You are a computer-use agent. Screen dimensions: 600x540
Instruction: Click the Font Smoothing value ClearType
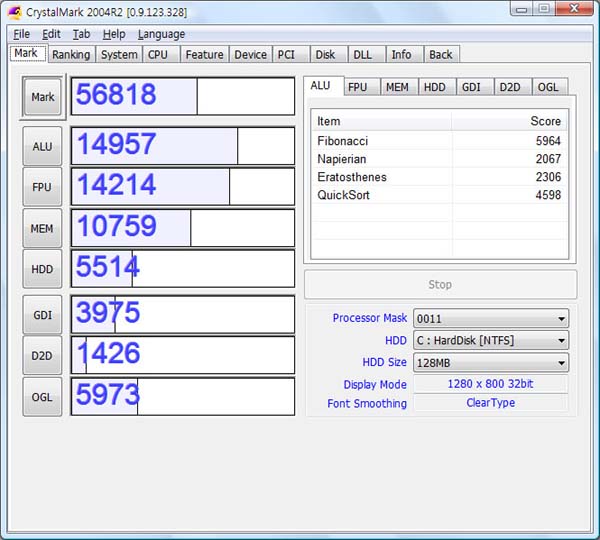pos(491,403)
